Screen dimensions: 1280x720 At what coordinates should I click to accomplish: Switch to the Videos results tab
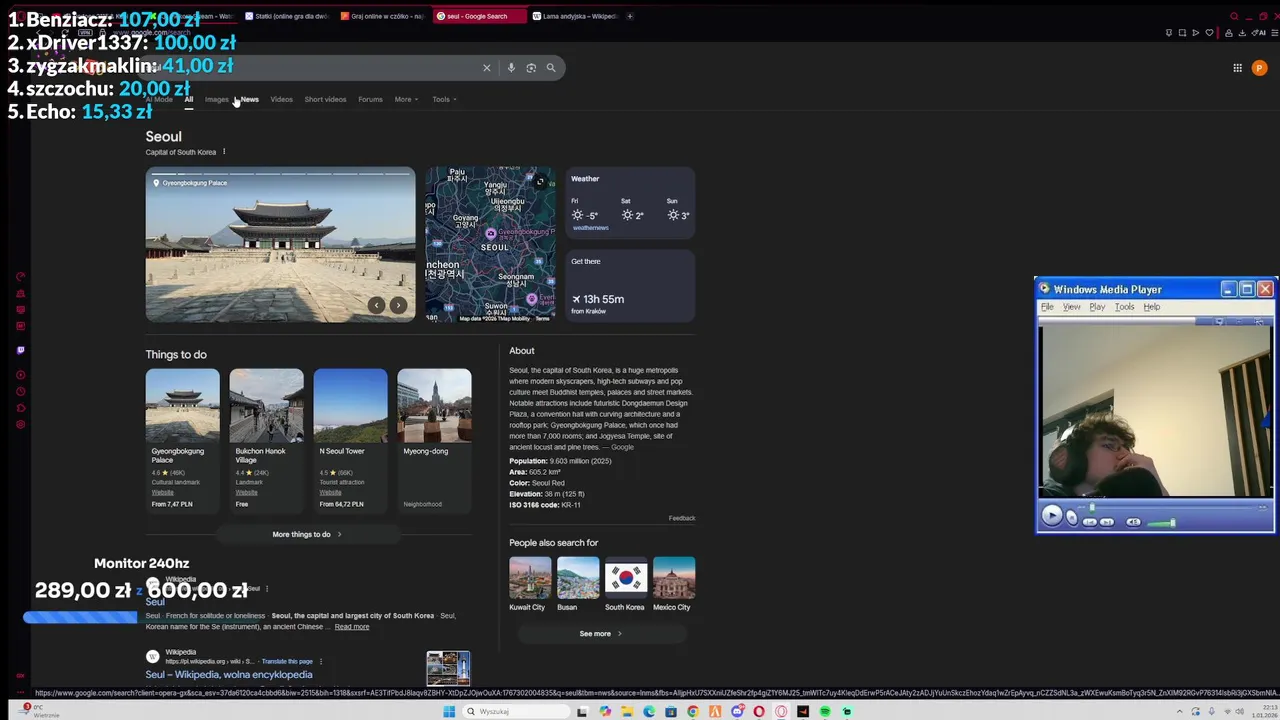[x=281, y=99]
